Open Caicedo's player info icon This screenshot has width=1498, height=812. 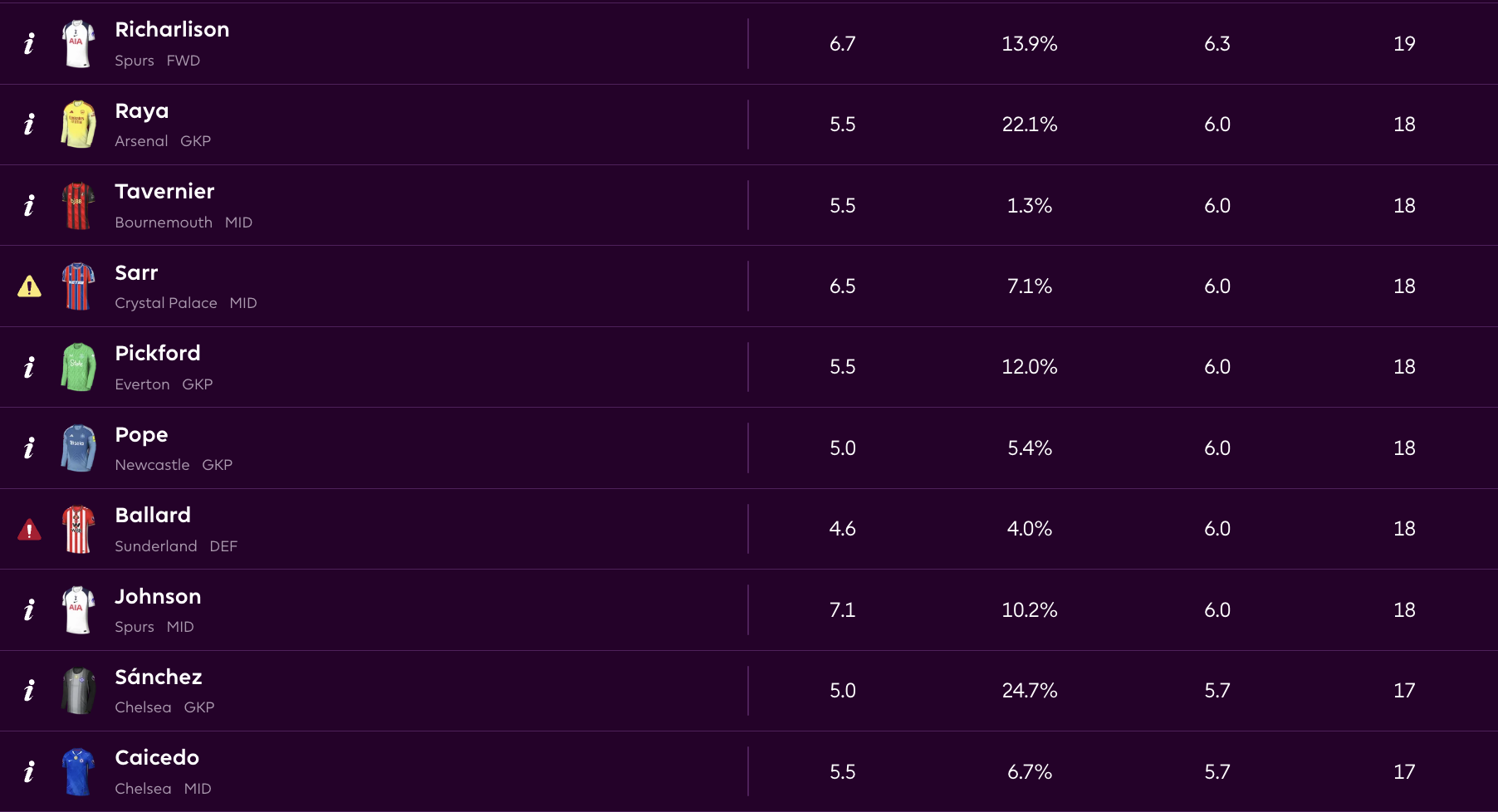[x=29, y=772]
